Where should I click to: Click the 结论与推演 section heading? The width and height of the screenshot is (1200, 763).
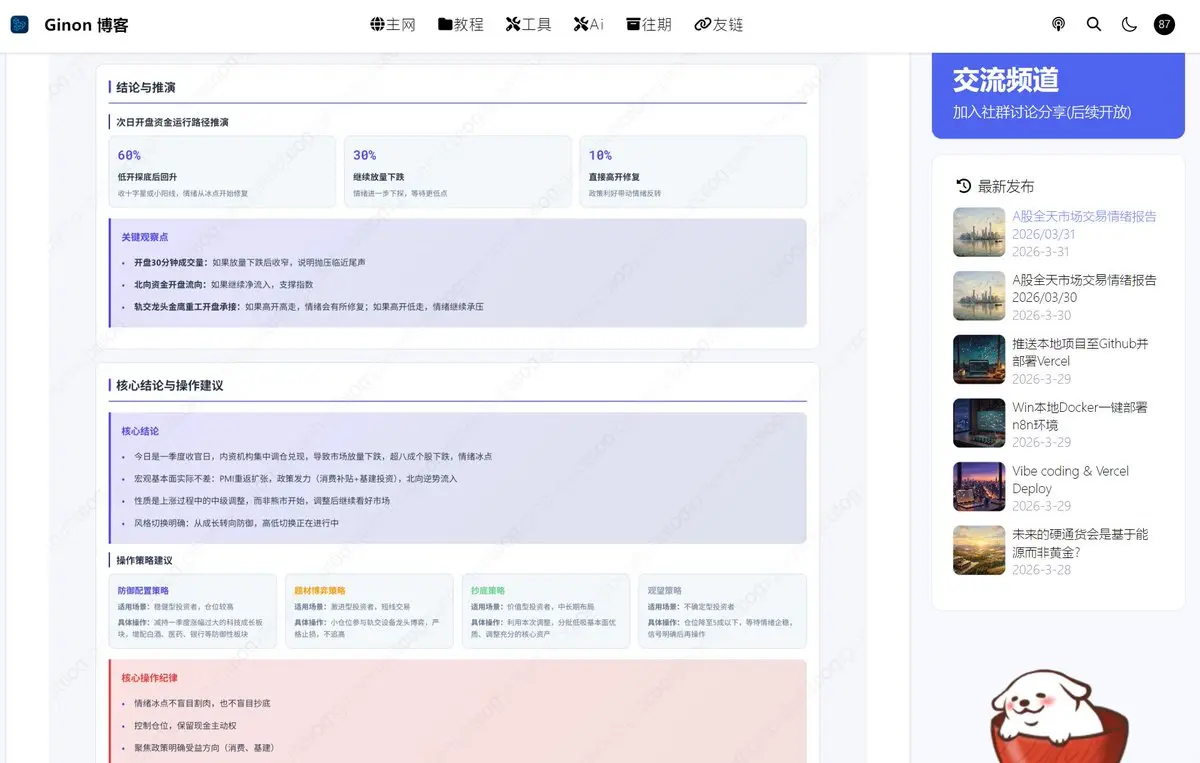145,87
